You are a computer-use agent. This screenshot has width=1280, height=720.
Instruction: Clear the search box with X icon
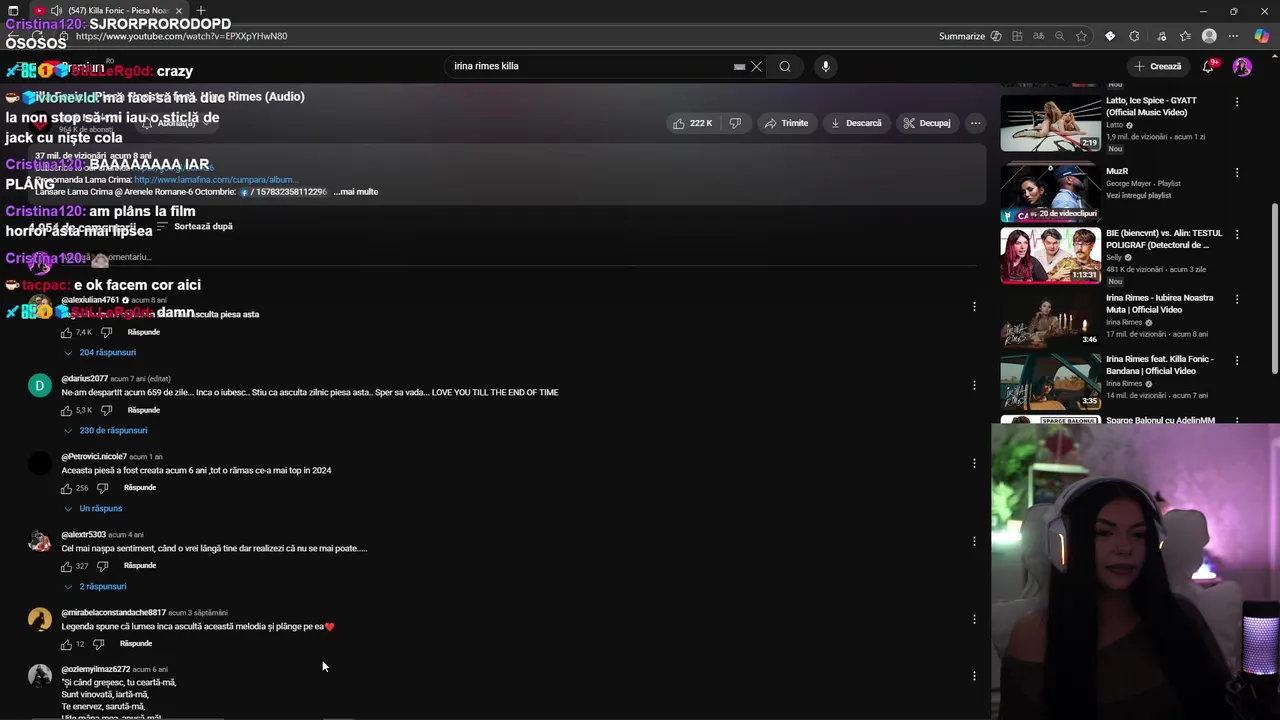(x=756, y=66)
